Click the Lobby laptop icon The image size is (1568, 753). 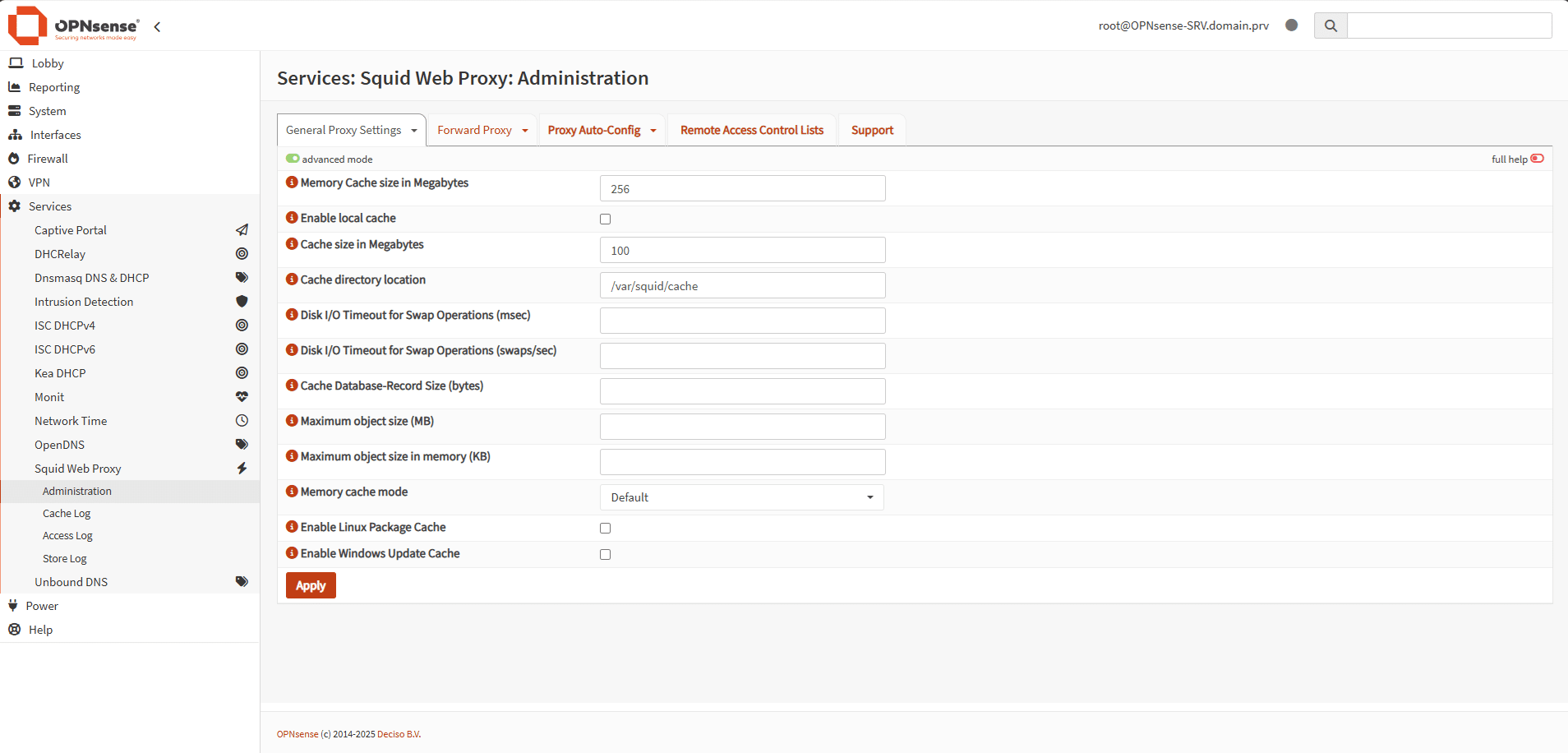coord(15,62)
